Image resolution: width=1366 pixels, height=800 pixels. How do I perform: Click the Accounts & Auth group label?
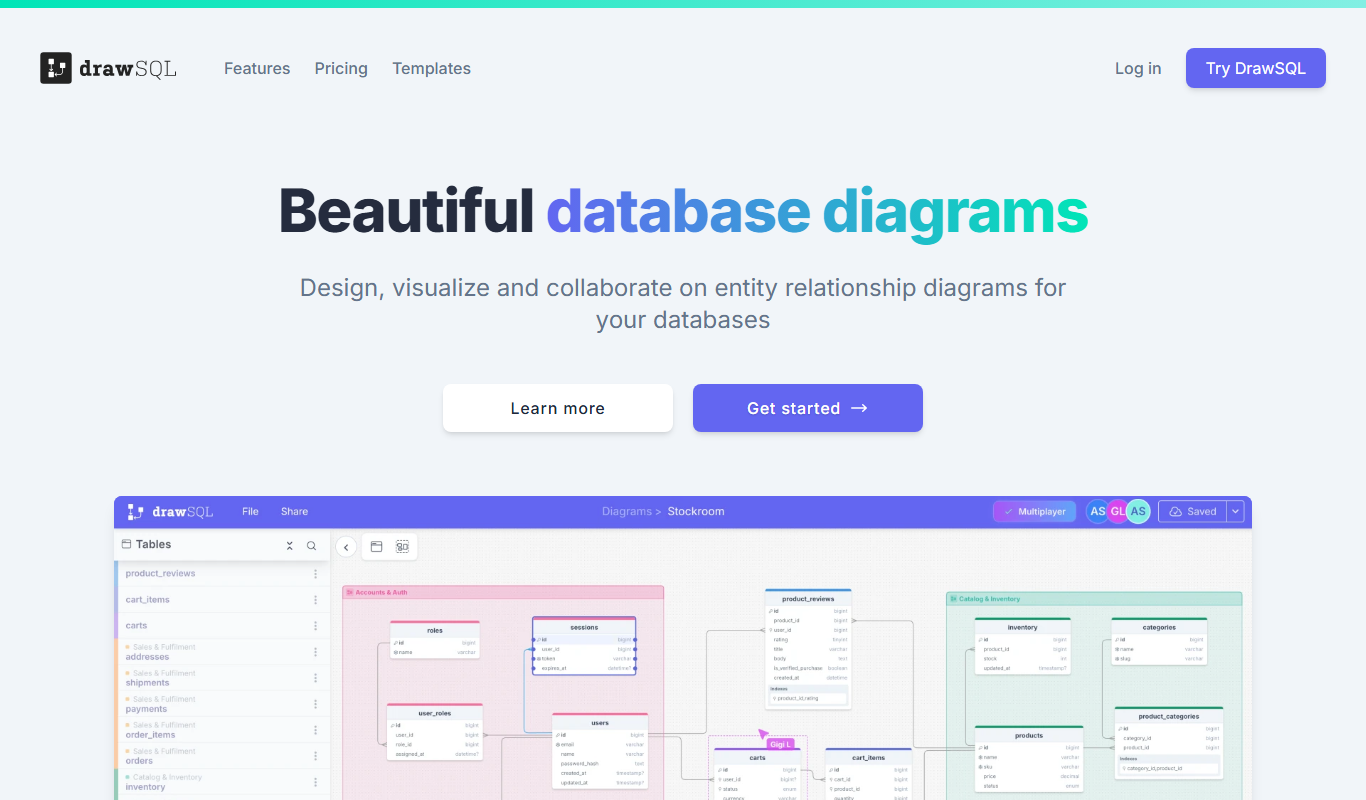point(381,592)
